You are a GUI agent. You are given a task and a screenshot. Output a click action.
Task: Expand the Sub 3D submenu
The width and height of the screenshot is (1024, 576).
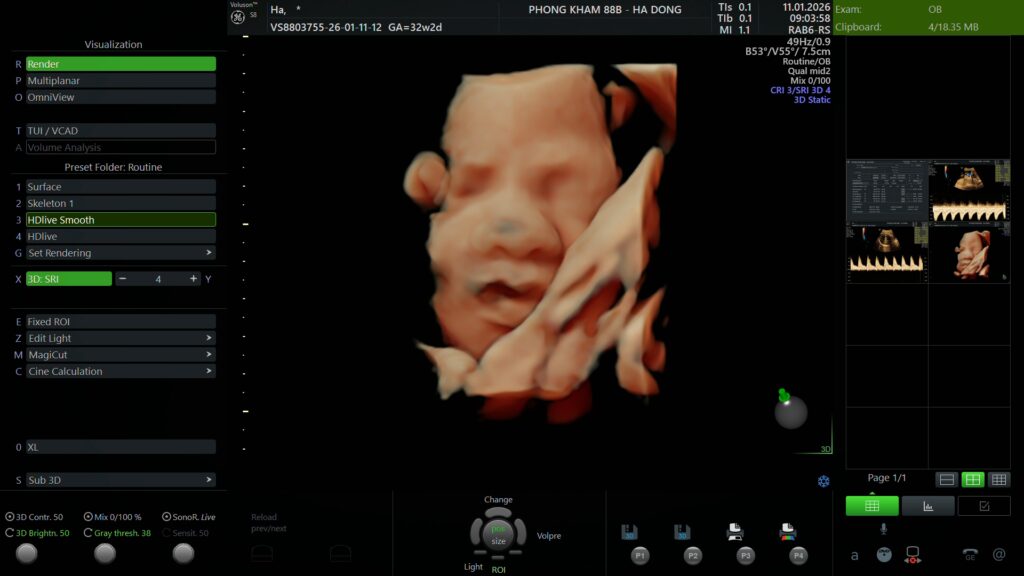(120, 480)
